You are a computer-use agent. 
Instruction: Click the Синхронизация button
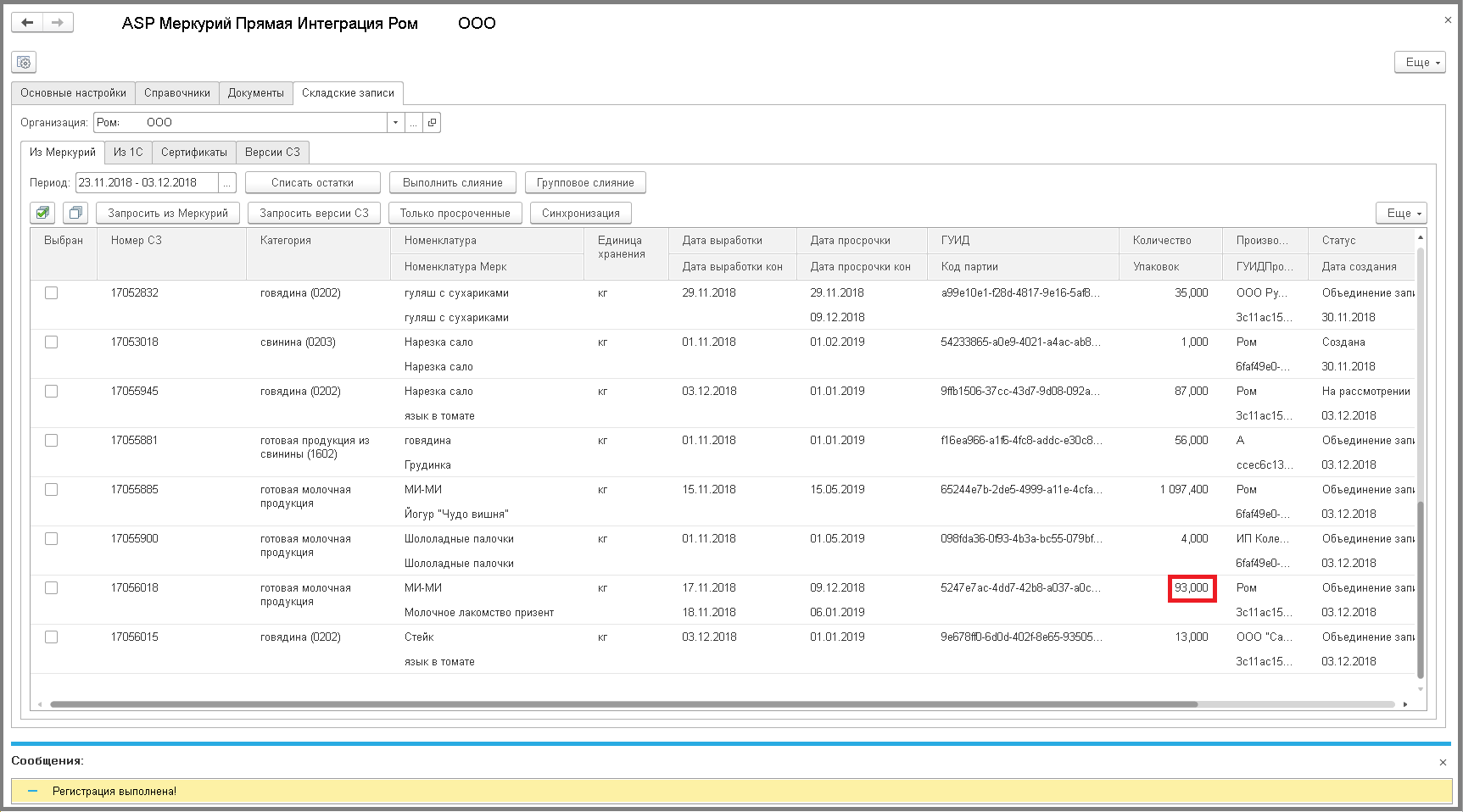pyautogui.click(x=581, y=213)
